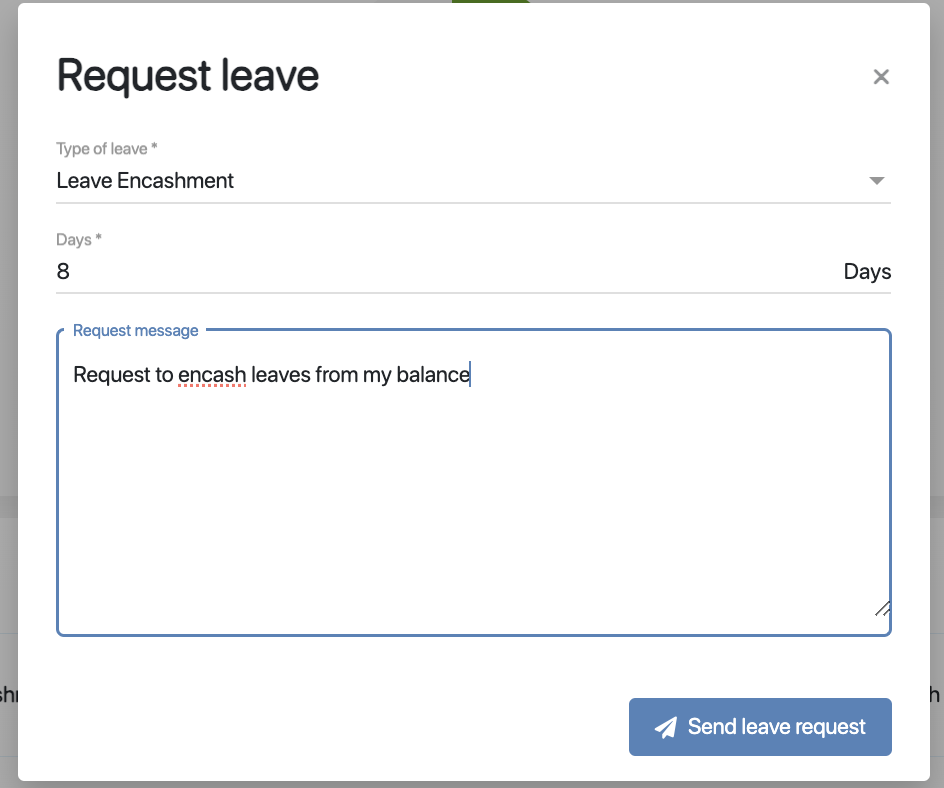The height and width of the screenshot is (788, 944).
Task: Click the "Request message" floating label
Action: 136,331
